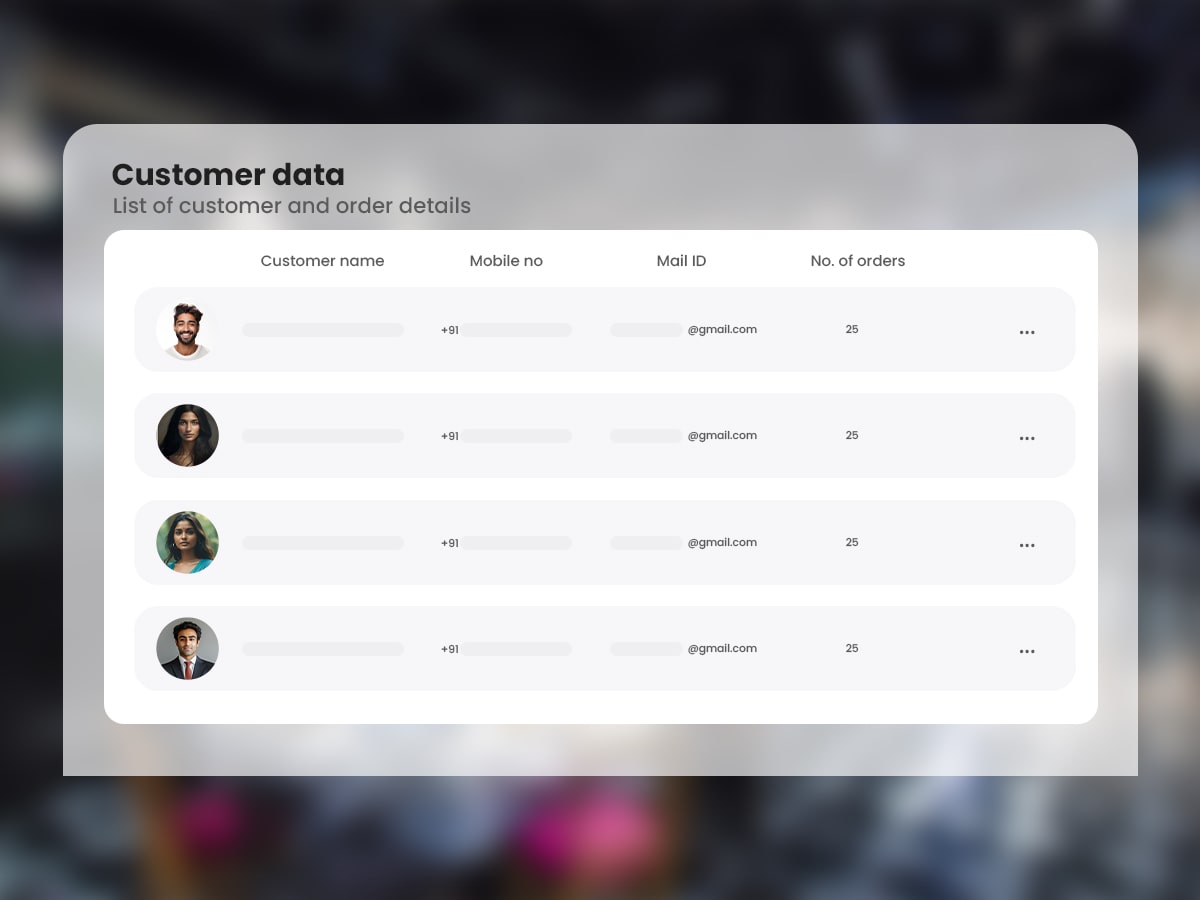
Task: Open the profile photo of the man in suit
Action: pyautogui.click(x=187, y=649)
